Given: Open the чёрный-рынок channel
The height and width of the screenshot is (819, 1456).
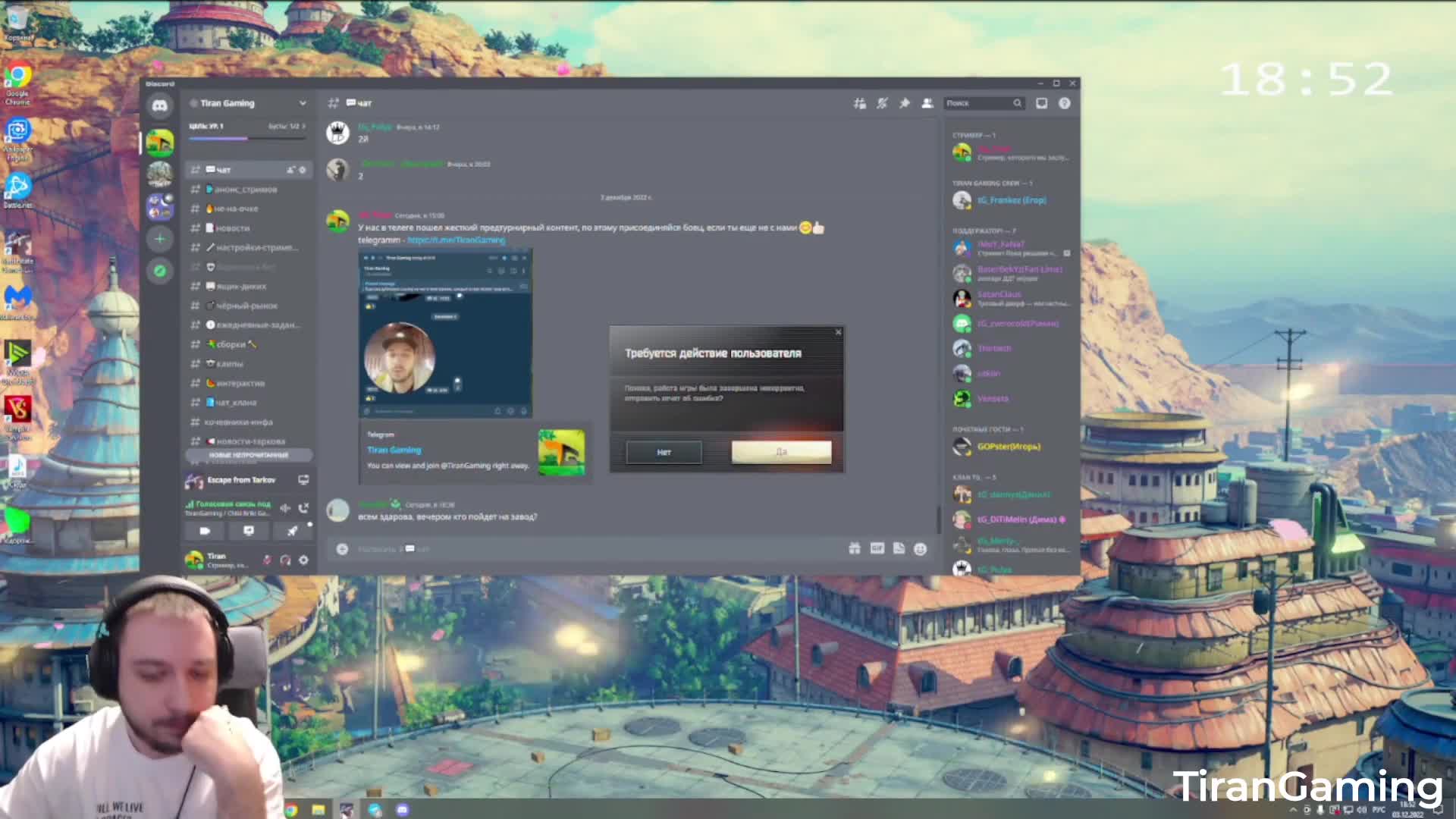Looking at the screenshot, I should point(248,306).
